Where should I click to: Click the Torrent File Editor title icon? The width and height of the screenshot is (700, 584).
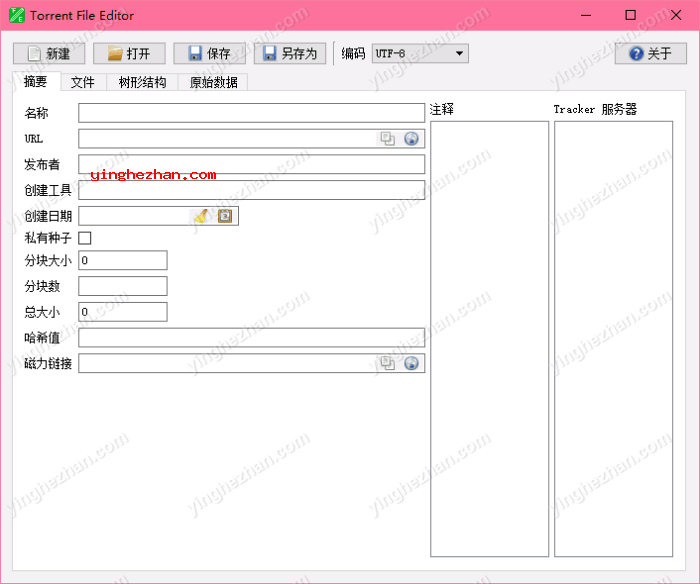point(16,15)
